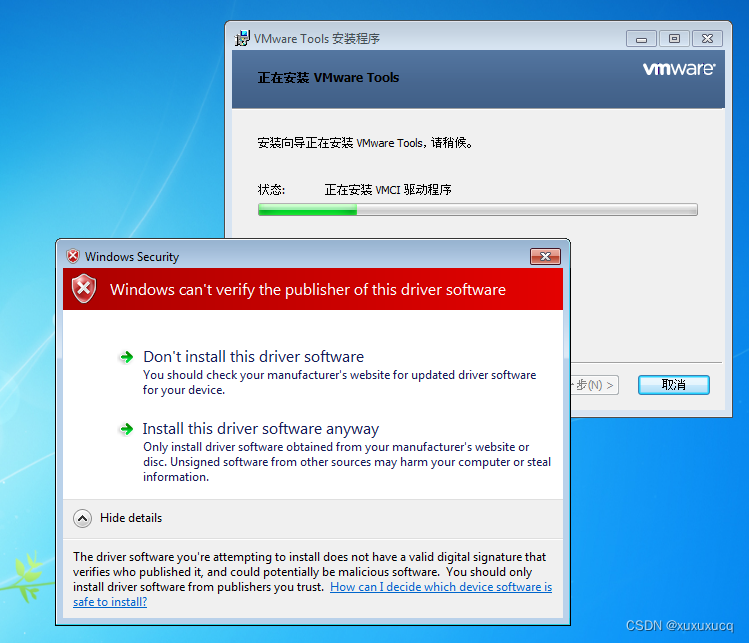749x643 pixels.
Task: Click the vmware logo in the installer header
Action: click(679, 69)
